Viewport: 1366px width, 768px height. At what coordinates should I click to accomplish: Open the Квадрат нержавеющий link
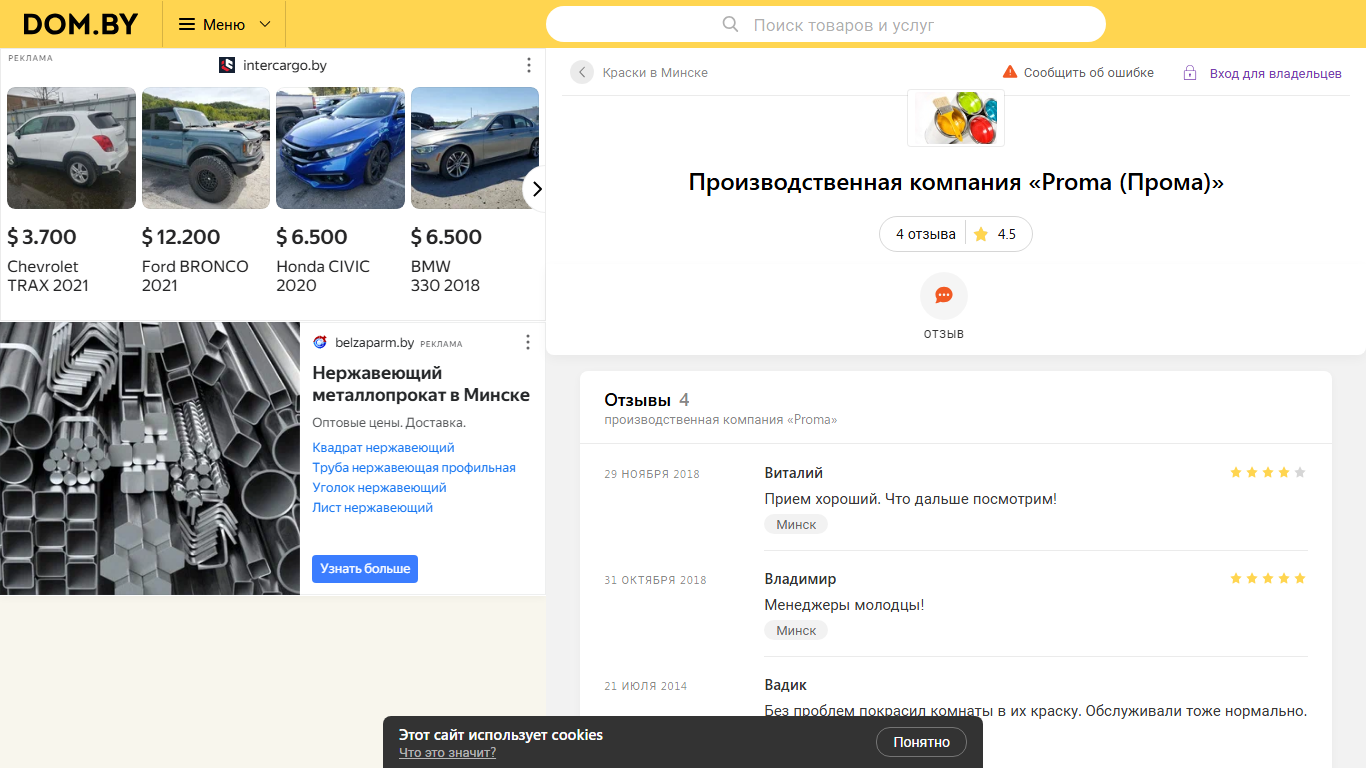click(383, 448)
